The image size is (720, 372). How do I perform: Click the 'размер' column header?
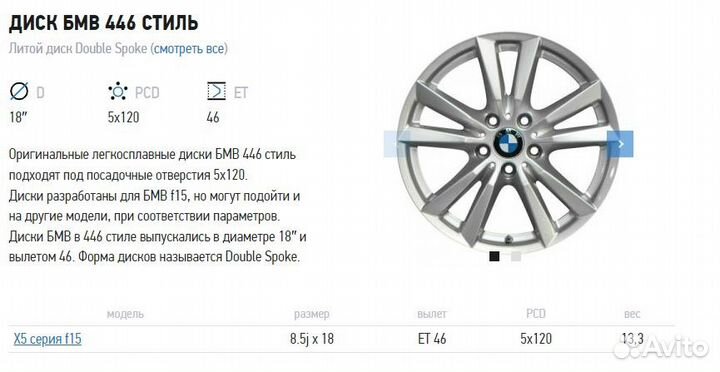312,314
